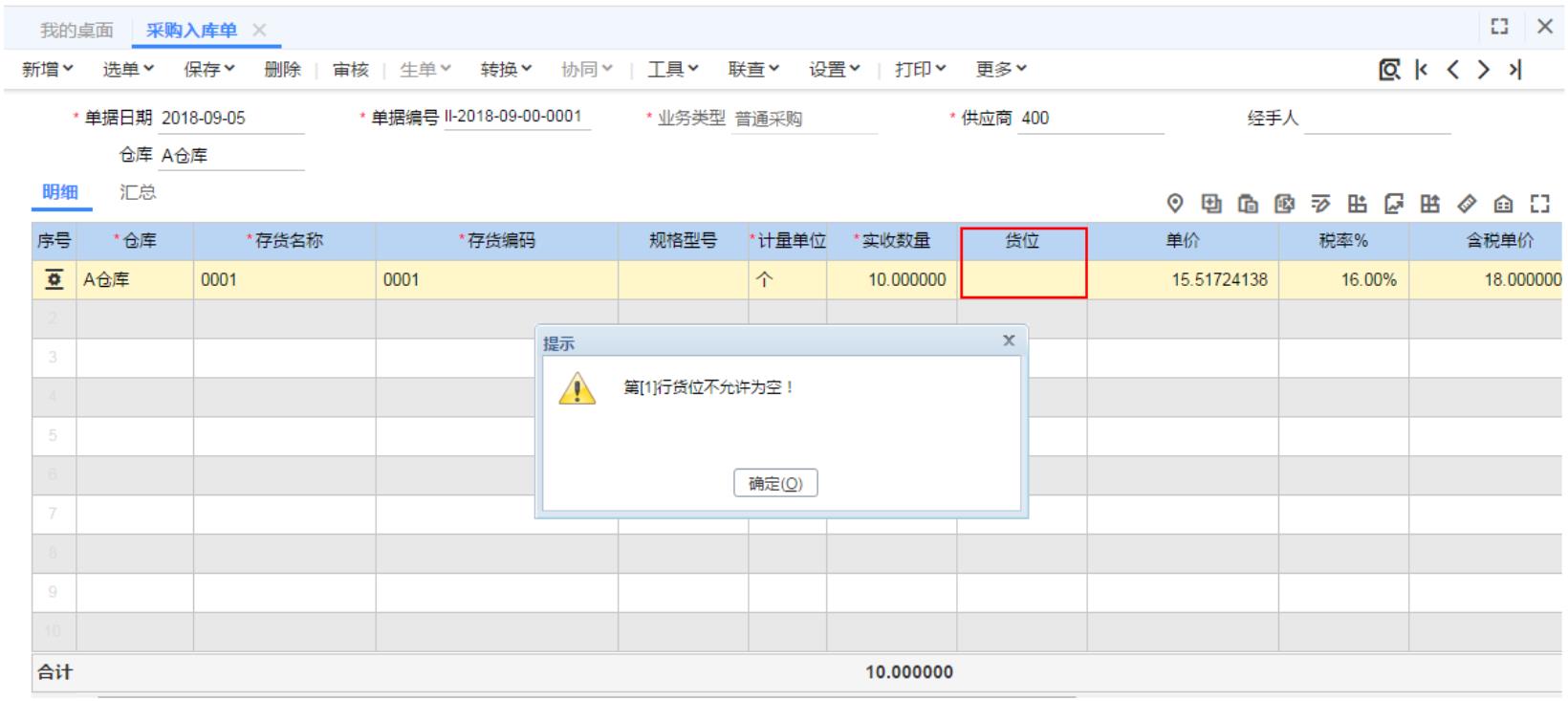The image size is (1568, 701).
Task: Click the 审核 toolbar button
Action: click(x=350, y=70)
